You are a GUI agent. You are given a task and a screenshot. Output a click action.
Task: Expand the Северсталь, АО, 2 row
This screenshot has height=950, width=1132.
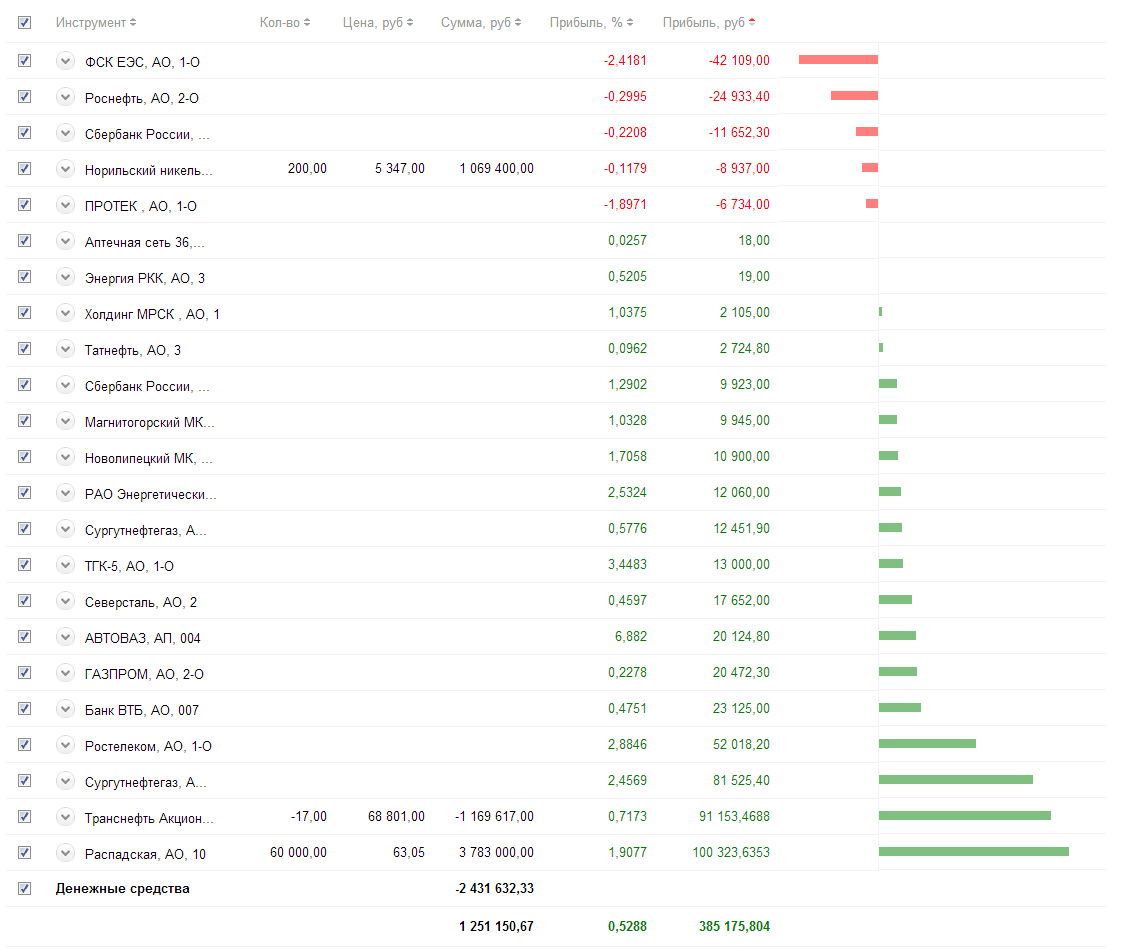point(66,601)
